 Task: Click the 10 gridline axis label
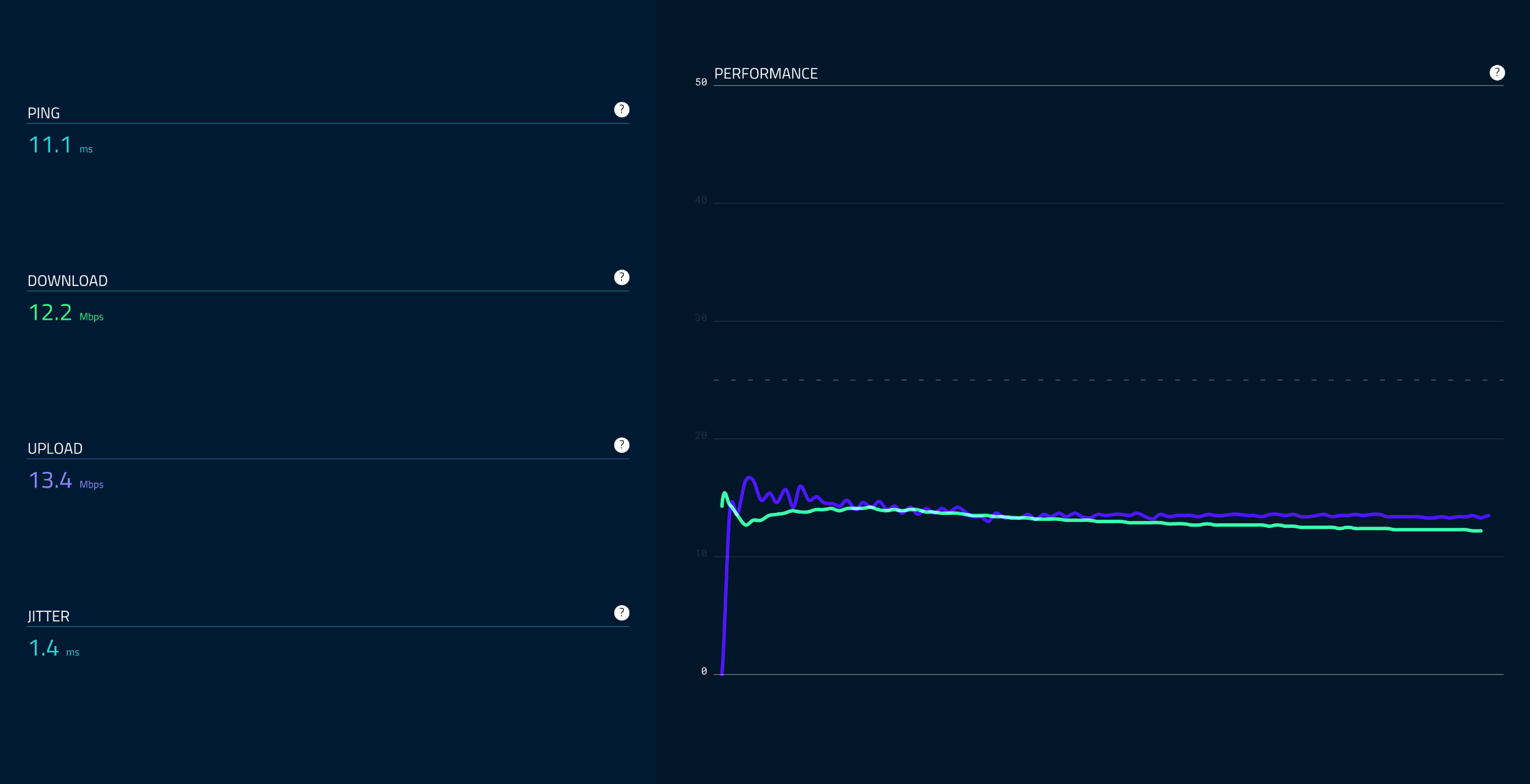pos(701,553)
